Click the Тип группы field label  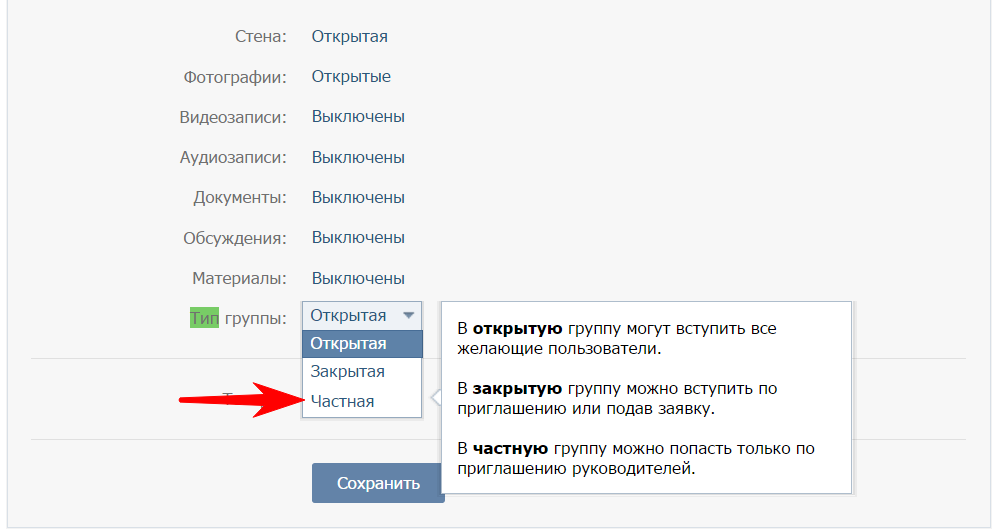[x=238, y=318]
